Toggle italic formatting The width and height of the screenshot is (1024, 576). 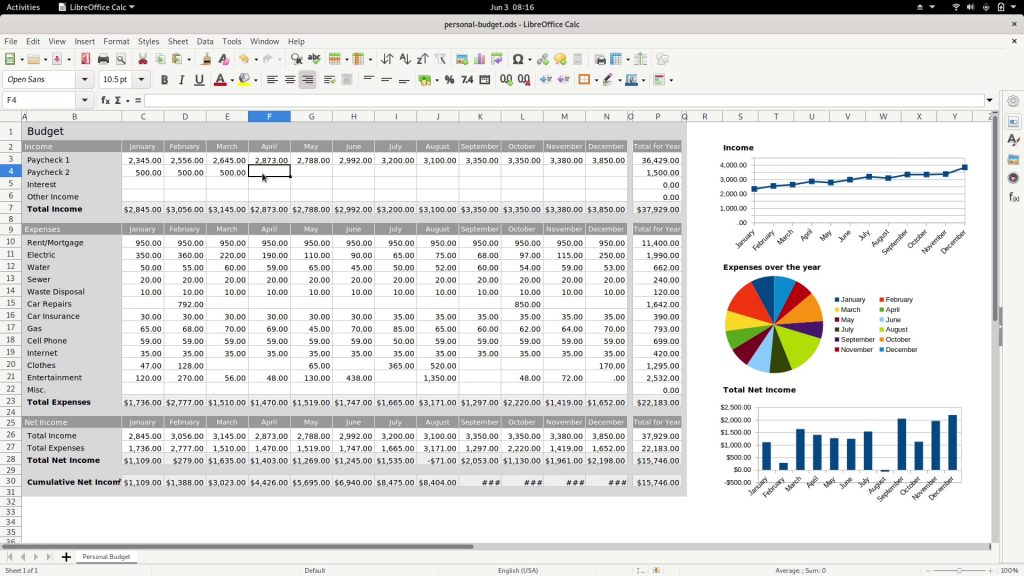[181, 79]
